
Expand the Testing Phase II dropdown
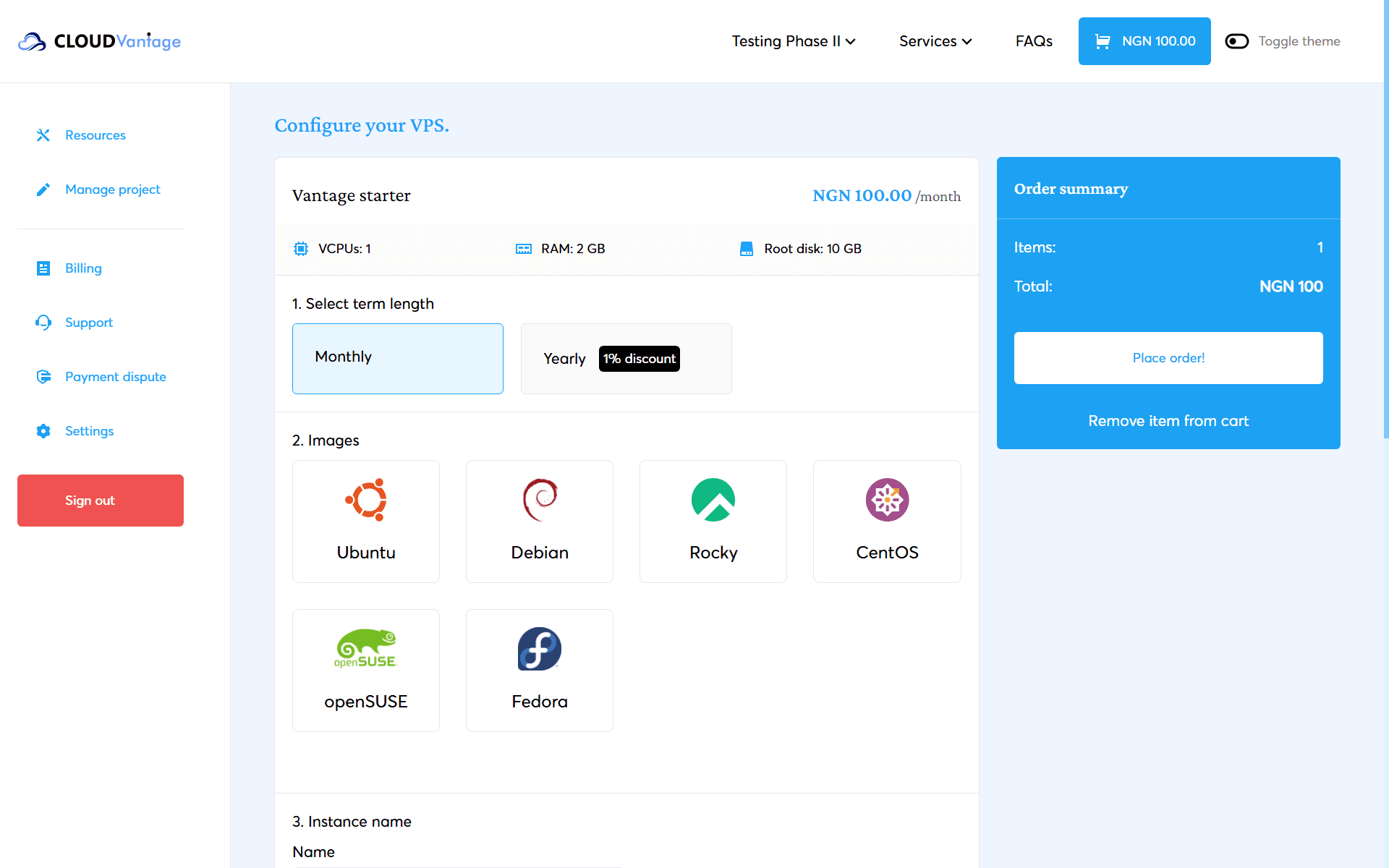point(794,41)
